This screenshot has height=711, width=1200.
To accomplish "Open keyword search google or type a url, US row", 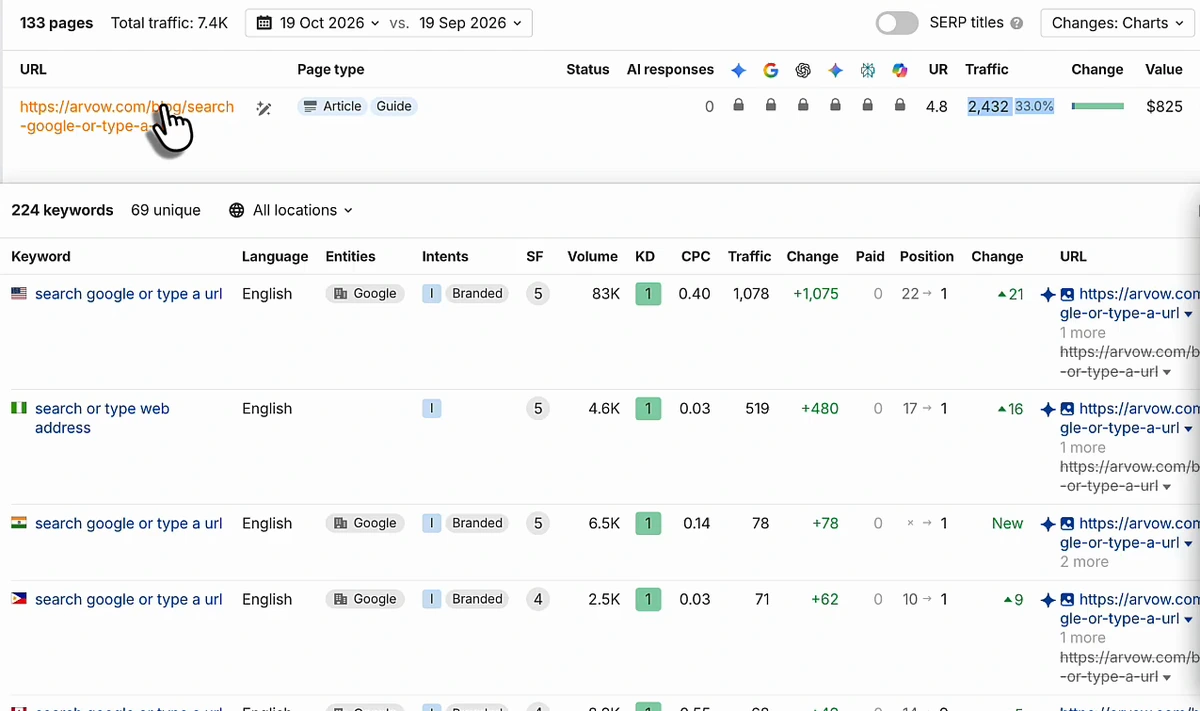I will [x=129, y=294].
